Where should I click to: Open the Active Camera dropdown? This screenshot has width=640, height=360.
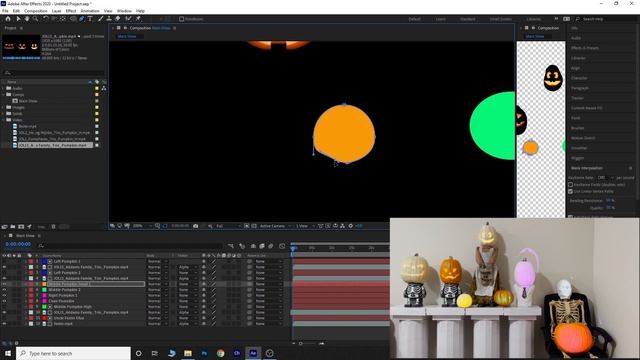[x=276, y=226]
